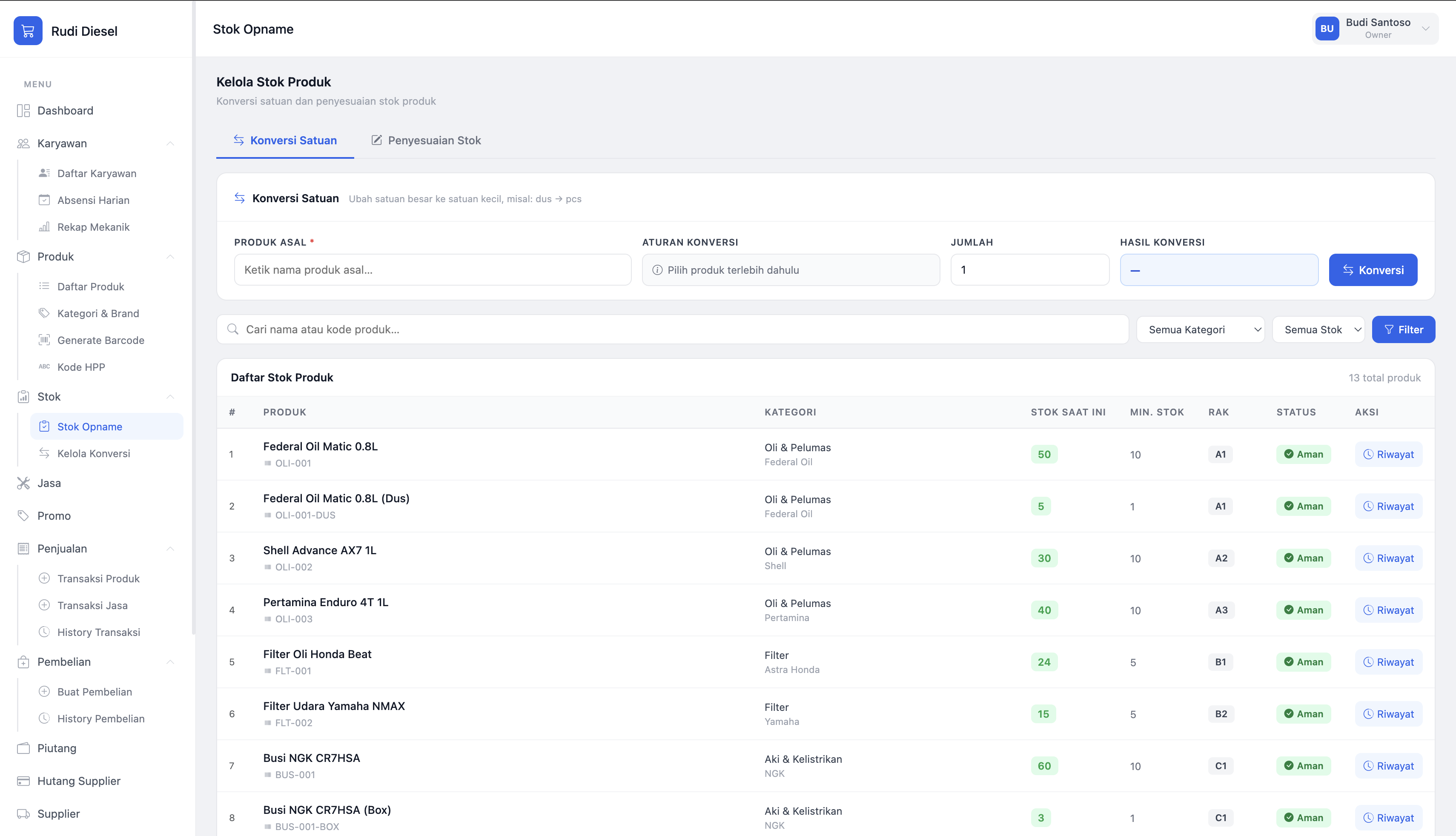
Task: Open Riwayat for Busi NGK CR7HSA
Action: click(x=1388, y=766)
